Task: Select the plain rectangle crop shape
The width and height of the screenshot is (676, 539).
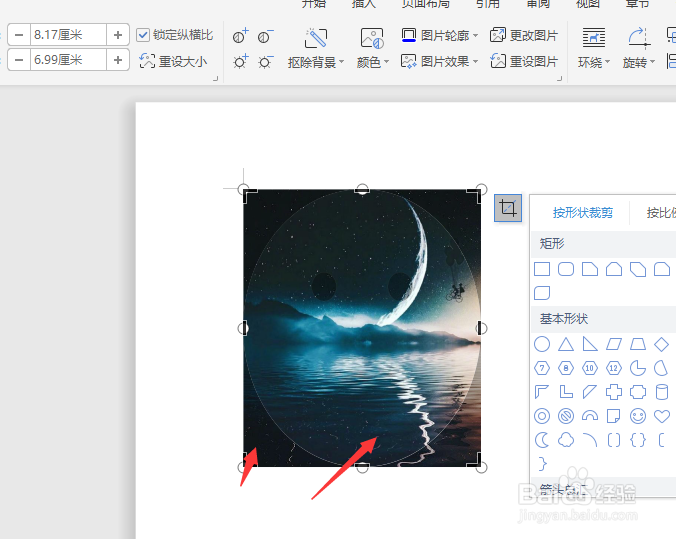Action: pos(542,269)
